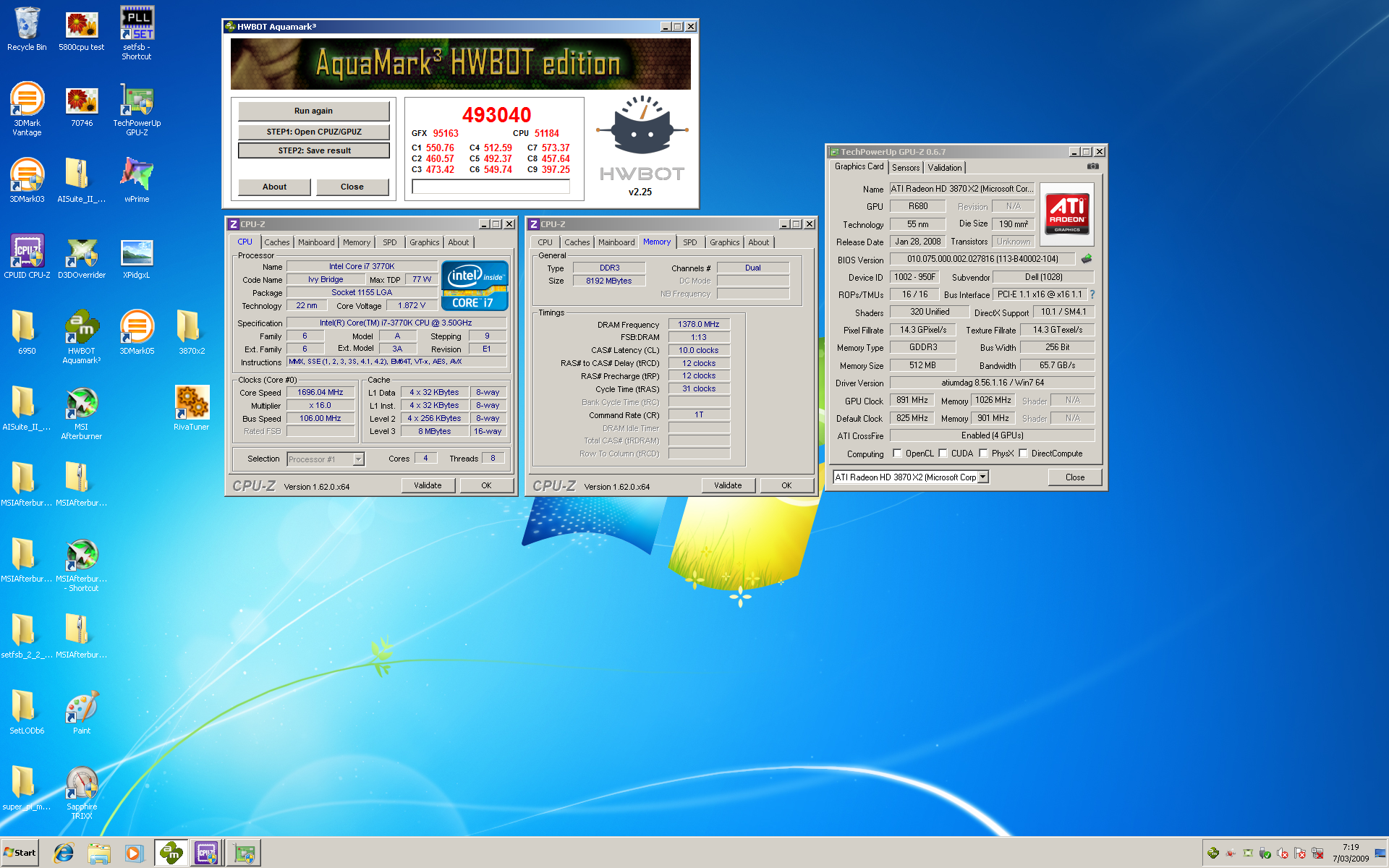1389x868 pixels.
Task: Open the GPU selection dropdown in GPU-Z
Action: 982,477
